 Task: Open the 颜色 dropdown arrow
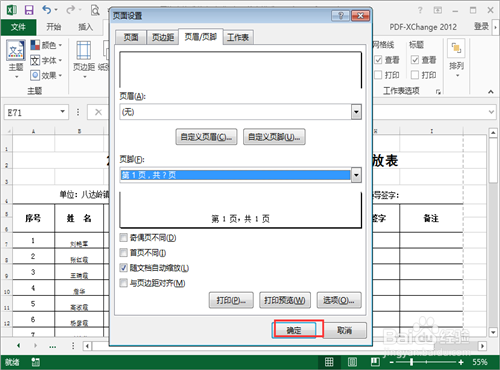pyautogui.click(x=60, y=45)
